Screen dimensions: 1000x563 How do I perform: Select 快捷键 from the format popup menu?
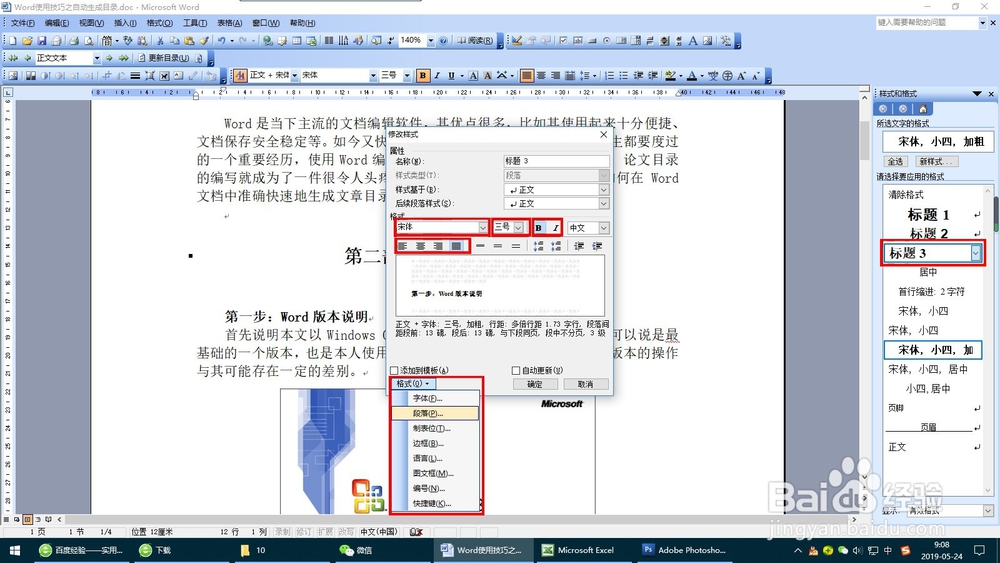pos(436,503)
